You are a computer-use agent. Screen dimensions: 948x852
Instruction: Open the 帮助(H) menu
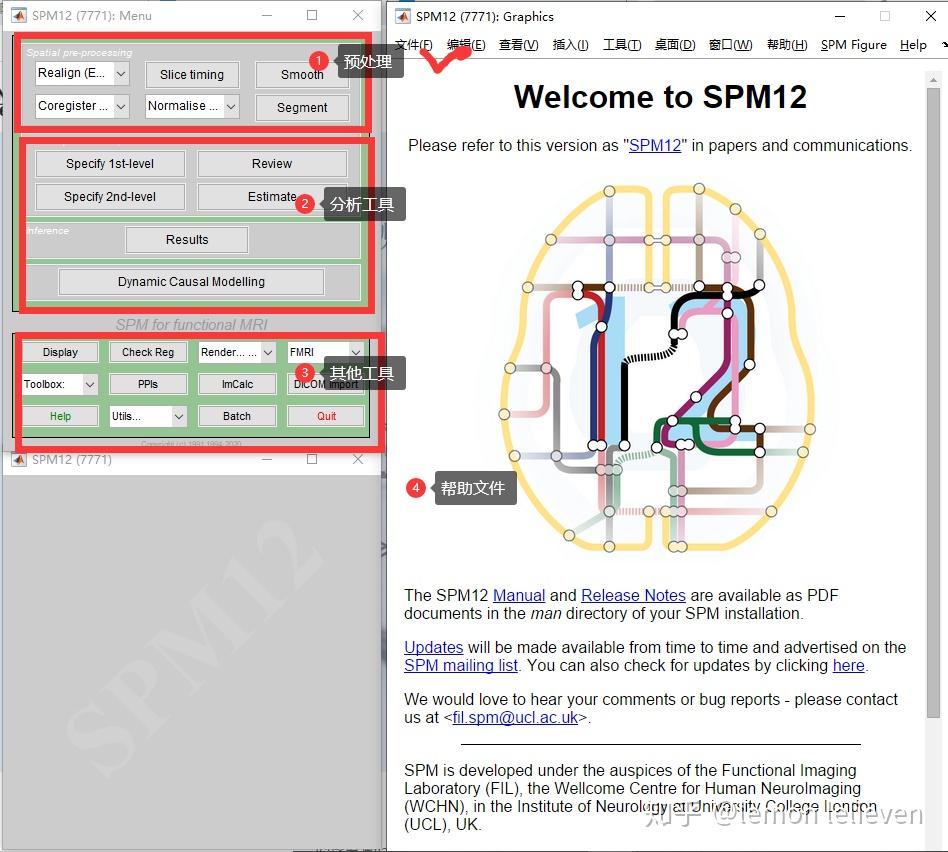787,45
